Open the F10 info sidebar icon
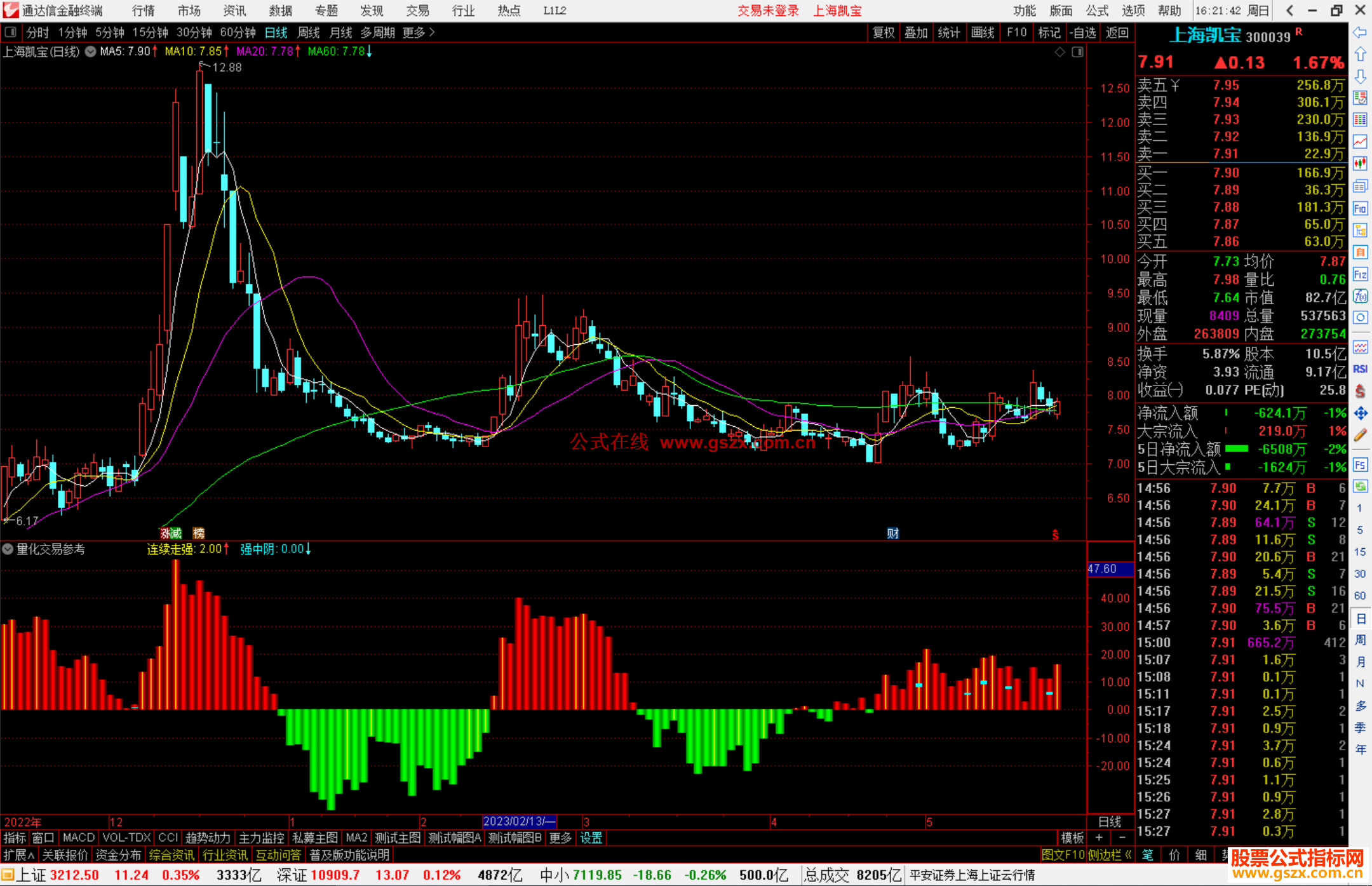1372x886 pixels. tap(1360, 209)
